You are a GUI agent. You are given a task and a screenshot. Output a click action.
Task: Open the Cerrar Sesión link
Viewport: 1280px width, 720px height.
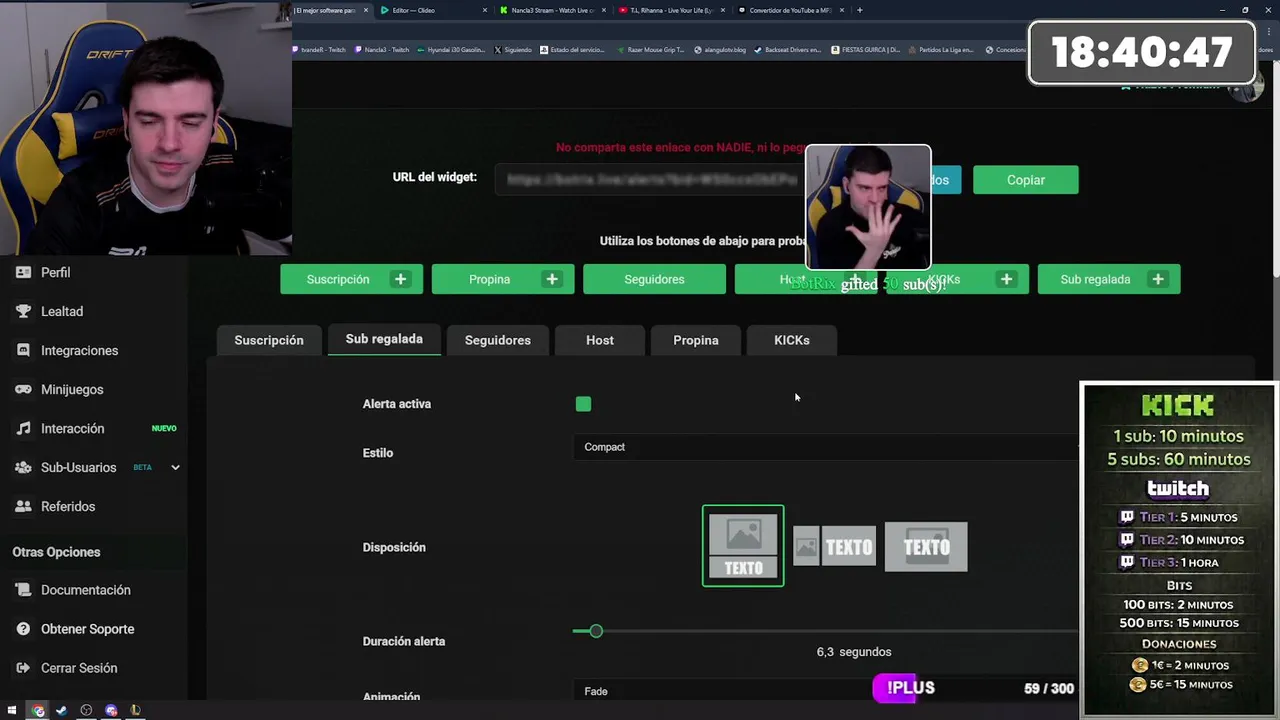click(79, 668)
